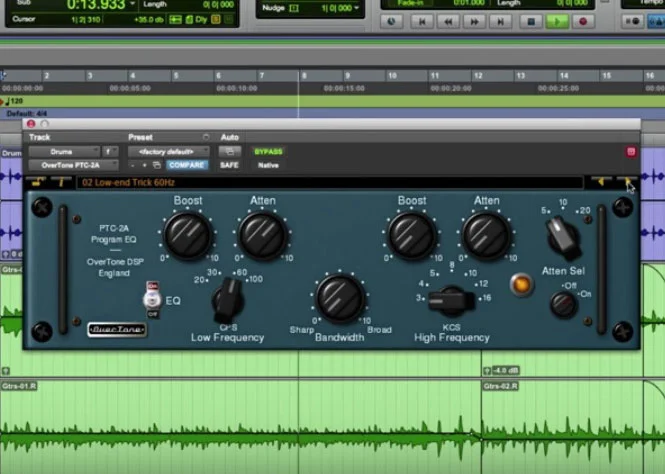Open the insert position 'f' dropdown
Screen dimensions: 665x474
click(110, 151)
